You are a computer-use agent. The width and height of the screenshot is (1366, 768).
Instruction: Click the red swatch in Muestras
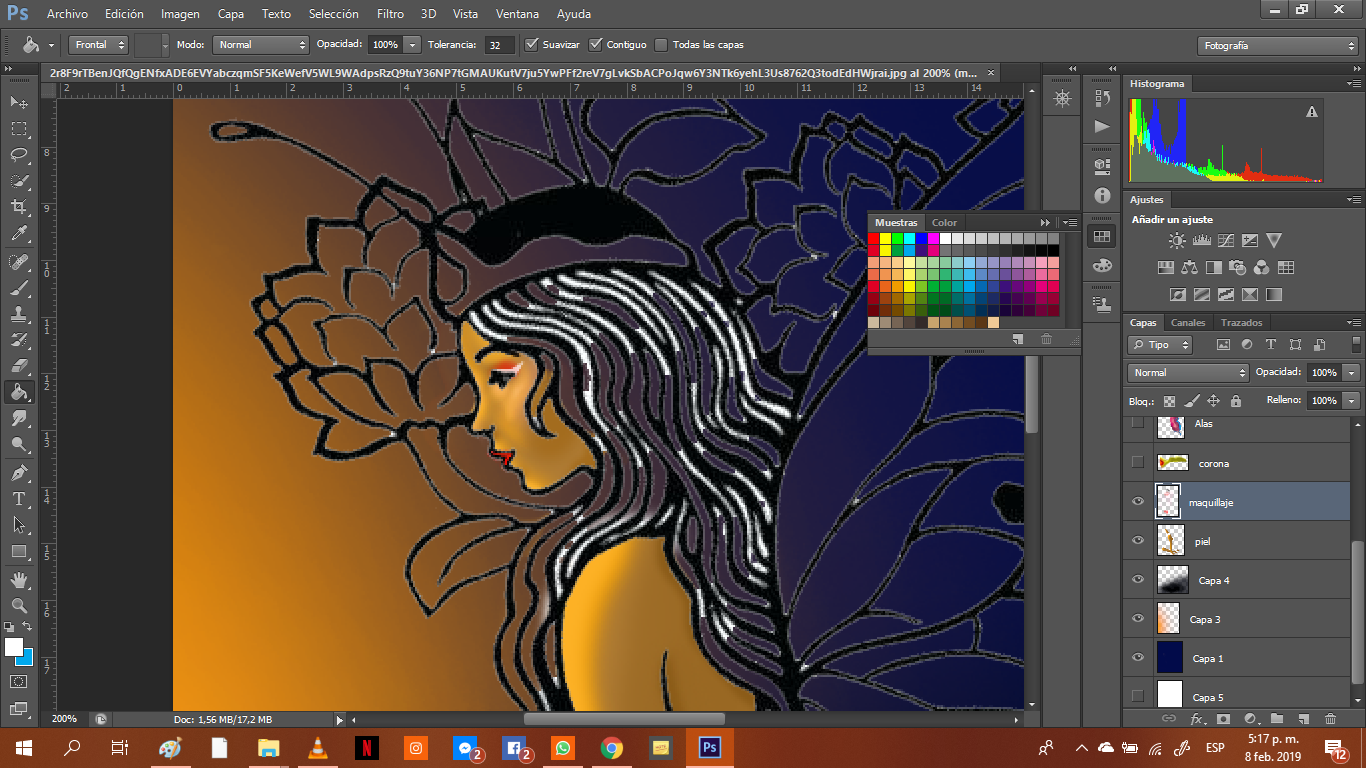click(x=873, y=239)
